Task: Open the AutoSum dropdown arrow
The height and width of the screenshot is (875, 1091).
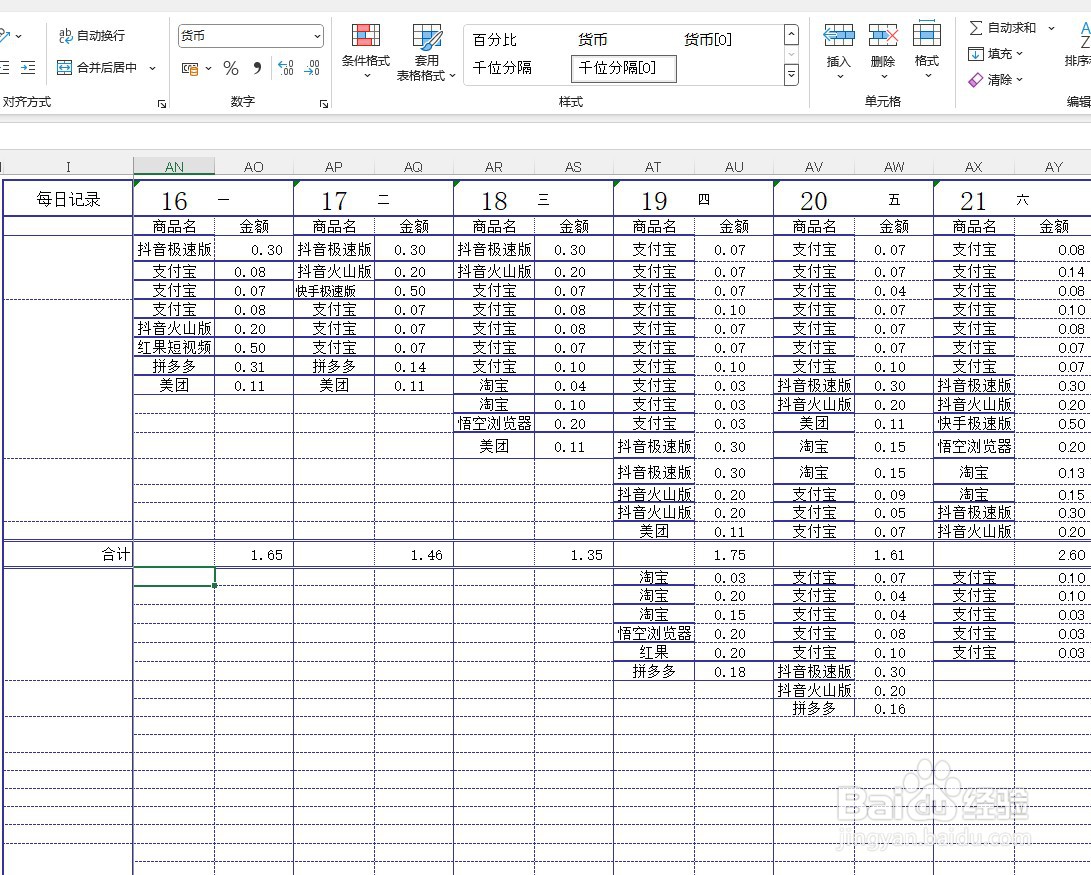Action: (1051, 28)
